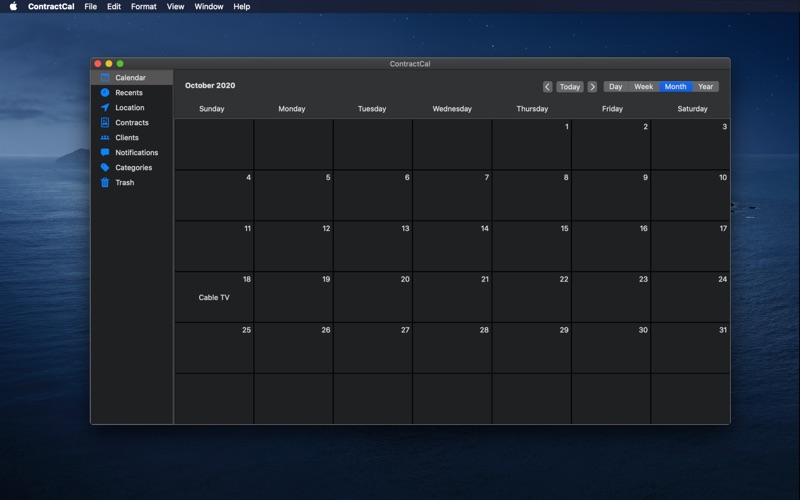Screen dimensions: 800x500
Task: Switch to Day view
Action: [615, 87]
